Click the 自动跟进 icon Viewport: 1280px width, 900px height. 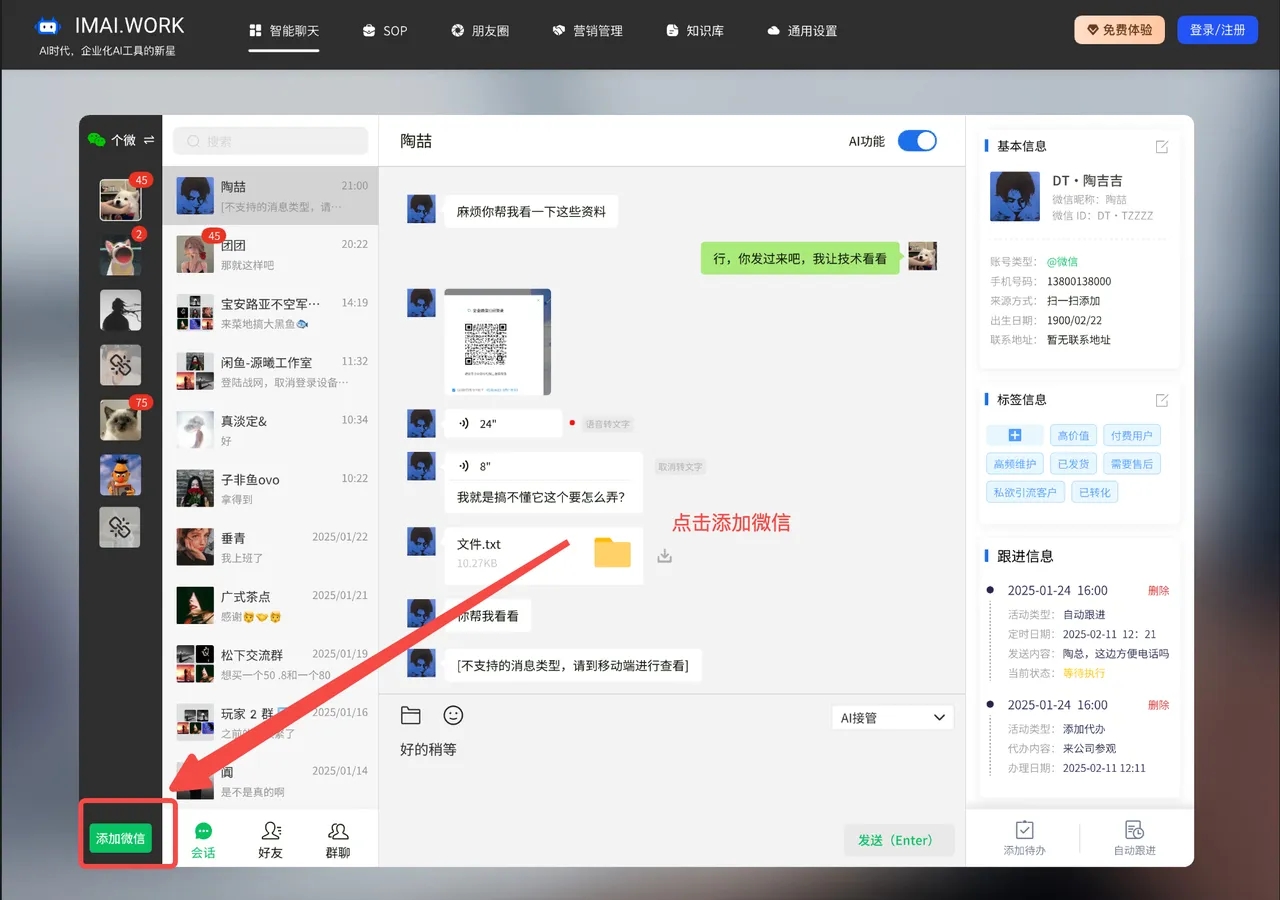(1134, 838)
